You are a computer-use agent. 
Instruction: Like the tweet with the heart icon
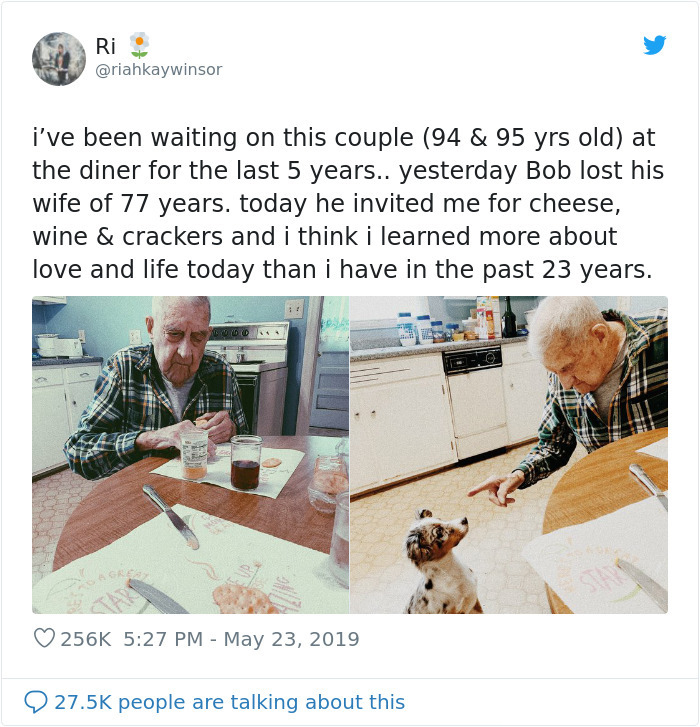pos(44,638)
